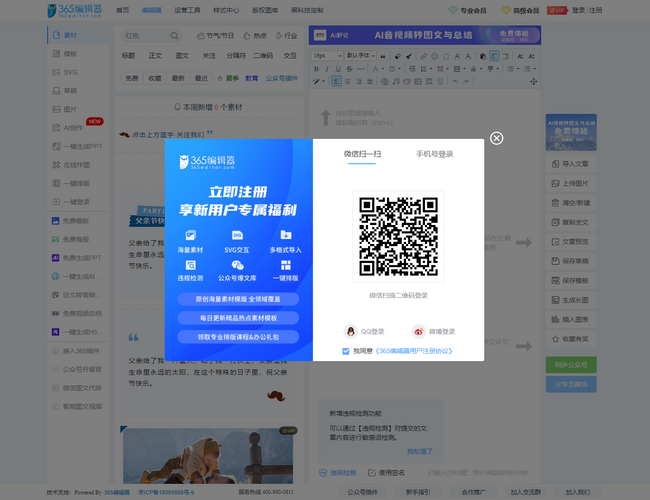Switch to the 手机号登录 tab

click(x=434, y=154)
